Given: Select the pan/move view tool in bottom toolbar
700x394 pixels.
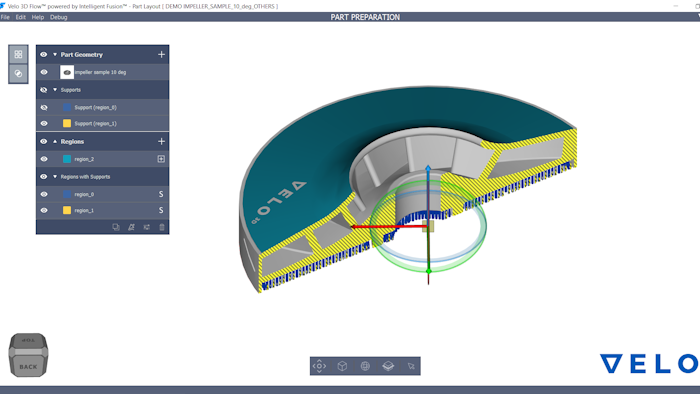Looking at the screenshot, I should click(319, 366).
